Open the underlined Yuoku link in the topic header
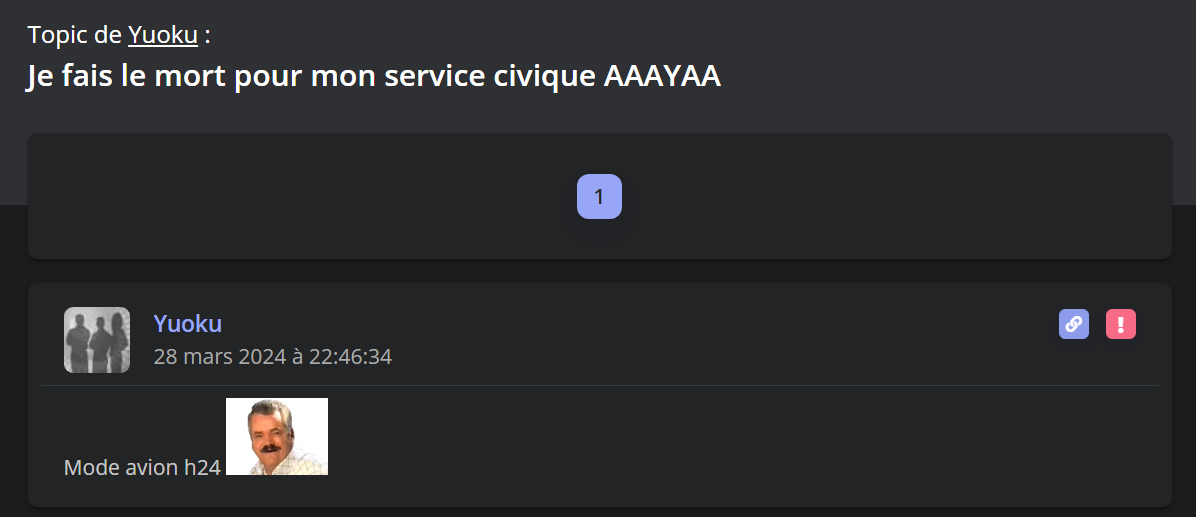Viewport: 1196px width, 517px height. 162,35
